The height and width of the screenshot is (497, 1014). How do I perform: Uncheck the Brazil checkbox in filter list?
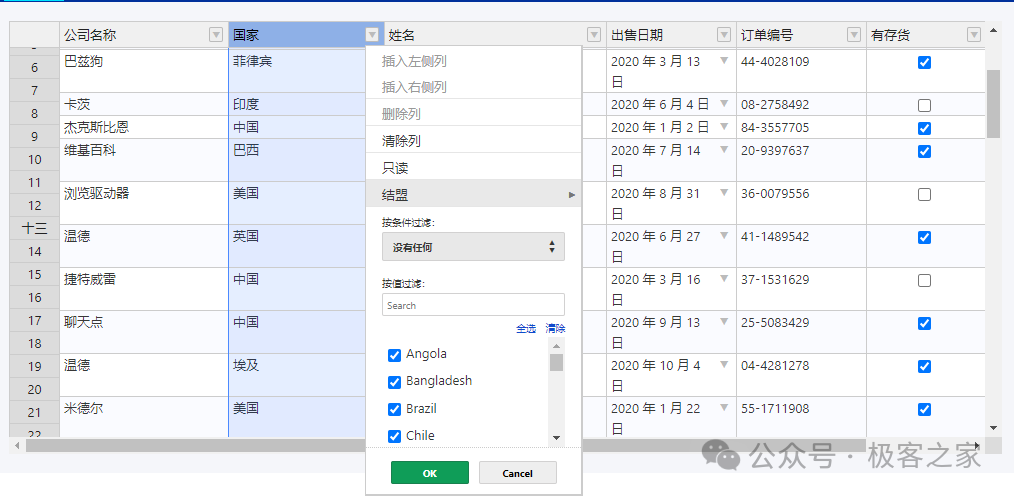pyautogui.click(x=394, y=409)
